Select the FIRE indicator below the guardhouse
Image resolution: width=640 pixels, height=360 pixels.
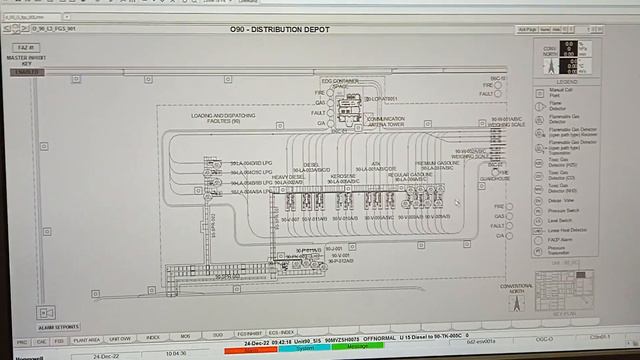(509, 207)
